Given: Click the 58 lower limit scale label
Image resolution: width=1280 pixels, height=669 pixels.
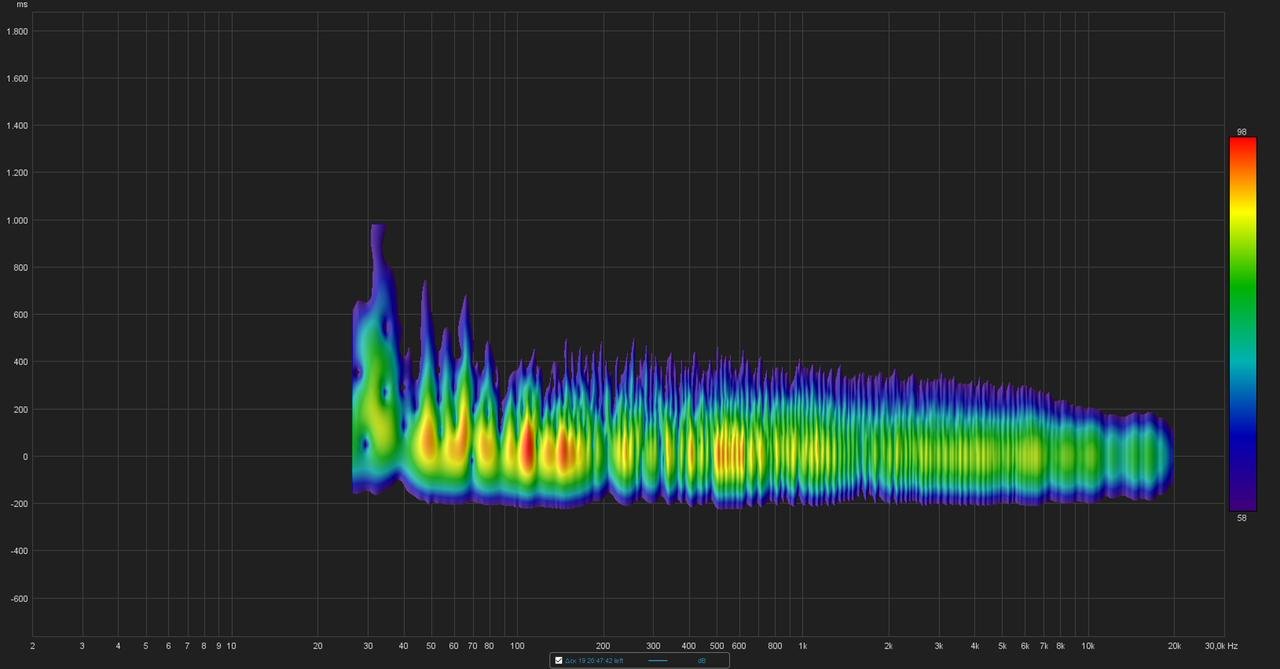Looking at the screenshot, I should pyautogui.click(x=1241, y=518).
